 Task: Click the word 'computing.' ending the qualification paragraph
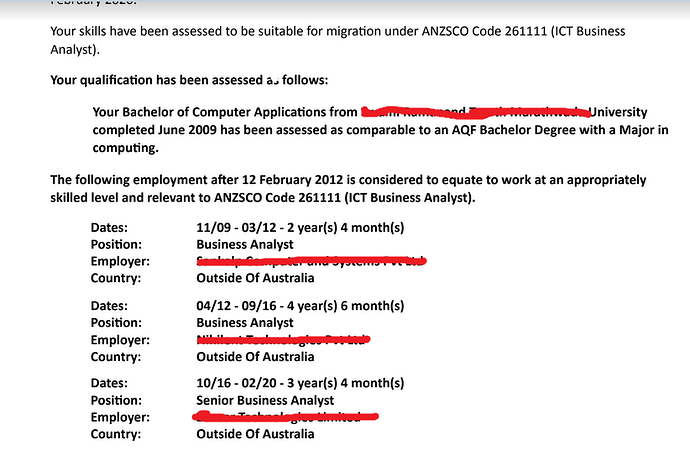point(125,148)
